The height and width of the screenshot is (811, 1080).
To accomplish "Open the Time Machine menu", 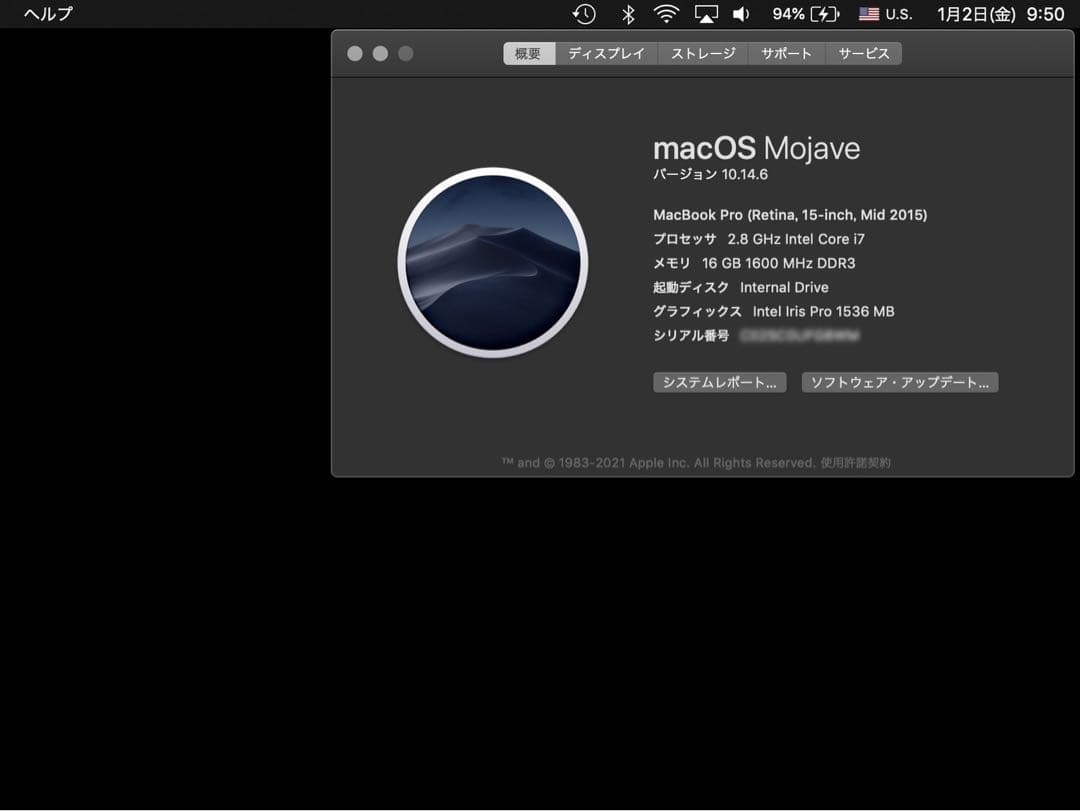I will 584,14.
